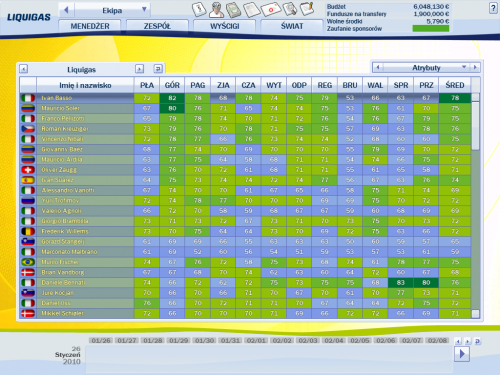500x375 pixels.
Task: Click the popup icon beside Liquigas title
Action: coord(158,69)
